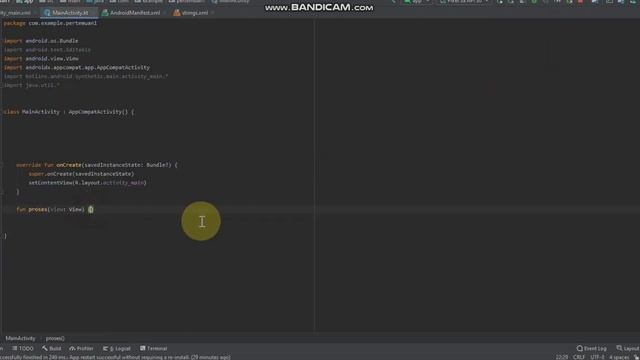Click the UTF-8 encoding indicator
Image resolution: width=640 pixels, height=360 pixels.
[597, 357]
